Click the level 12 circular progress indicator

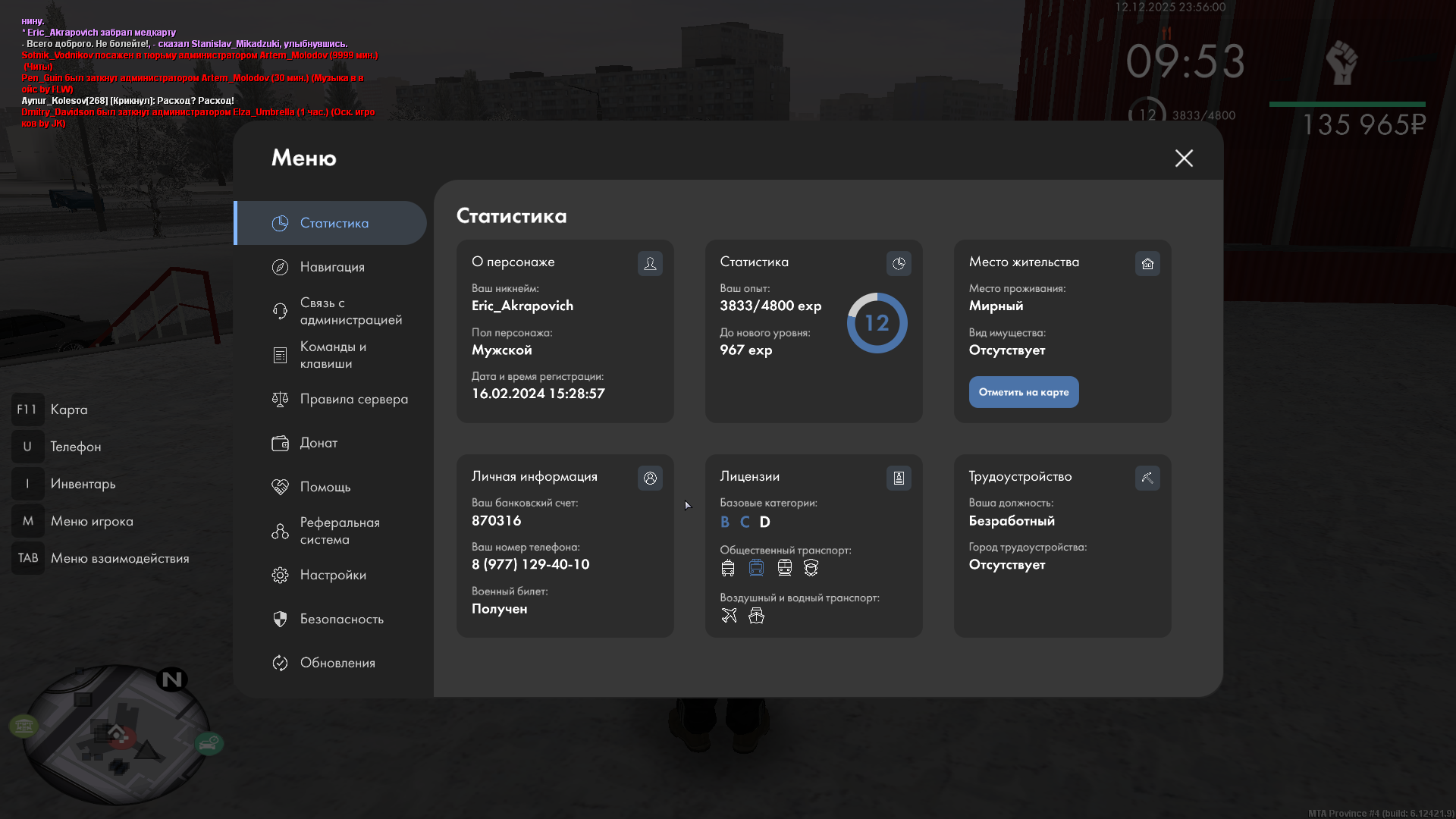tap(877, 323)
